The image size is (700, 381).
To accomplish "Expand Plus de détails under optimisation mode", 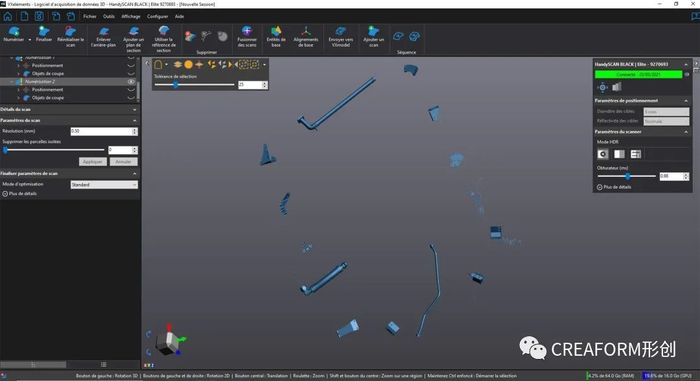I will [20, 194].
